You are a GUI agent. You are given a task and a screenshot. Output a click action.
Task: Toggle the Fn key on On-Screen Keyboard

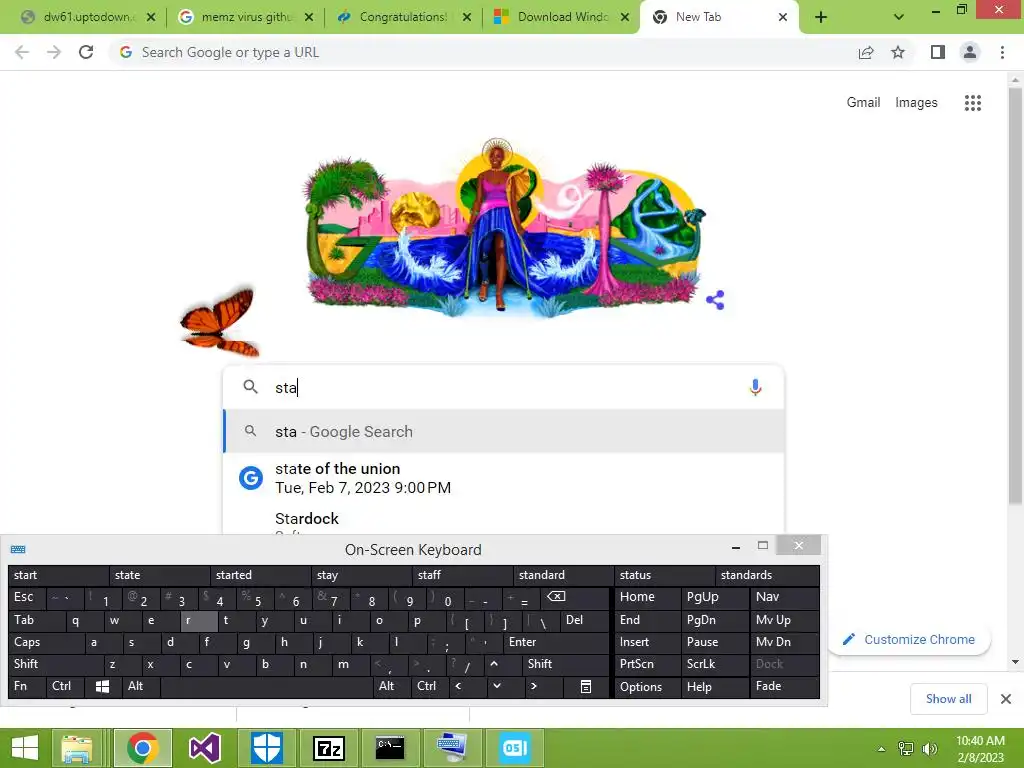pos(27,686)
